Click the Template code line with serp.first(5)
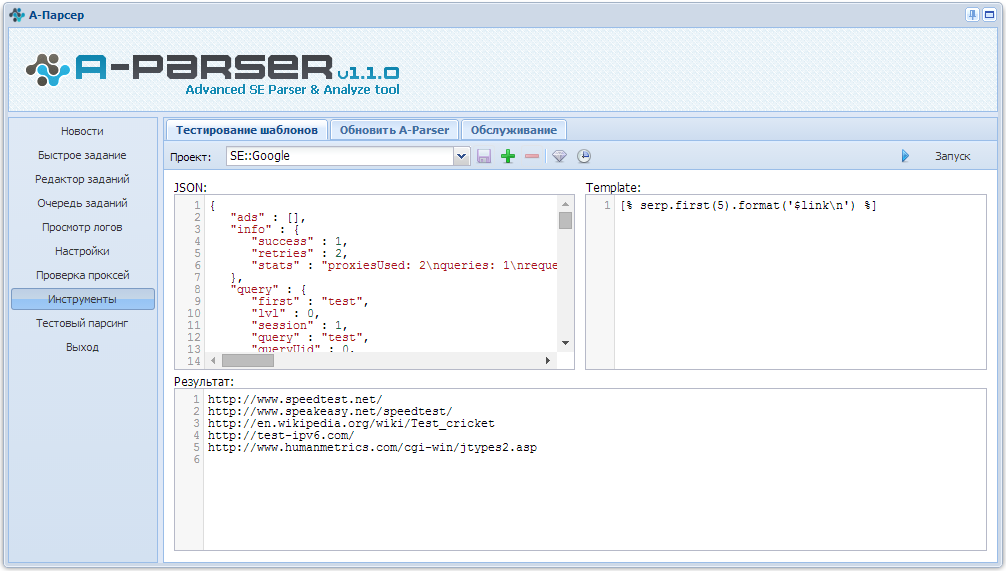 [x=748, y=205]
